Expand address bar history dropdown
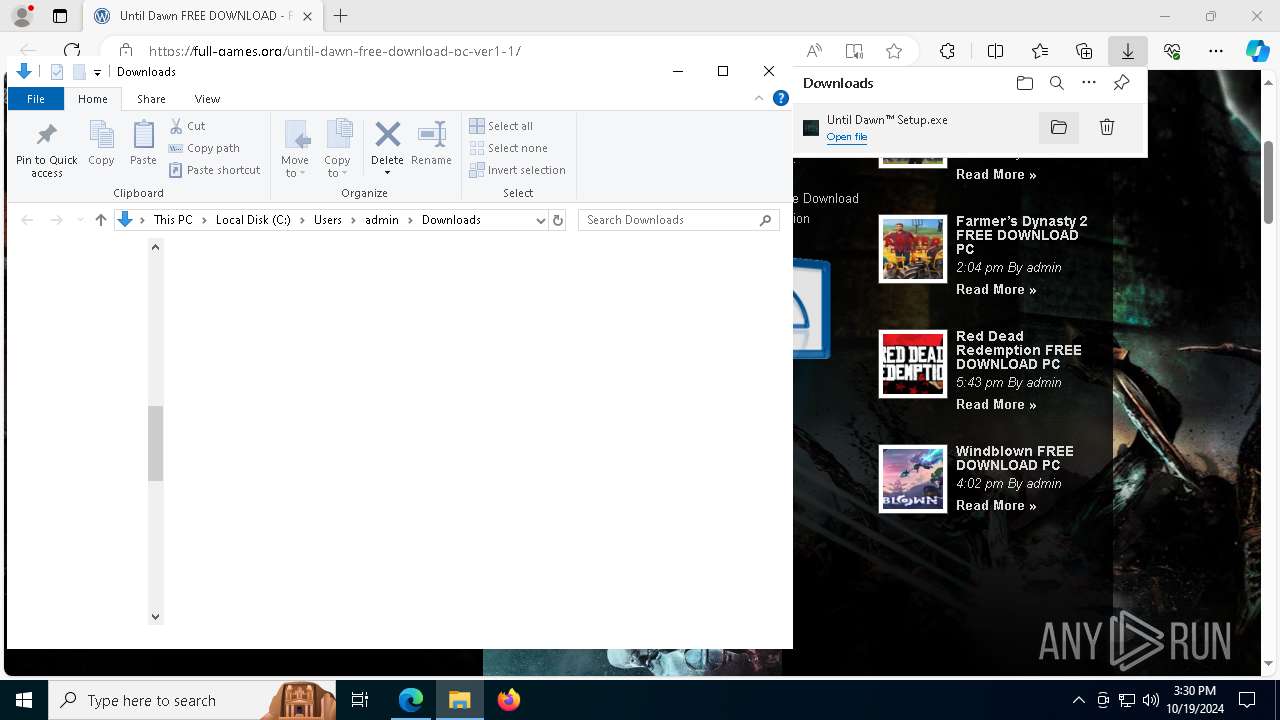 (x=541, y=220)
